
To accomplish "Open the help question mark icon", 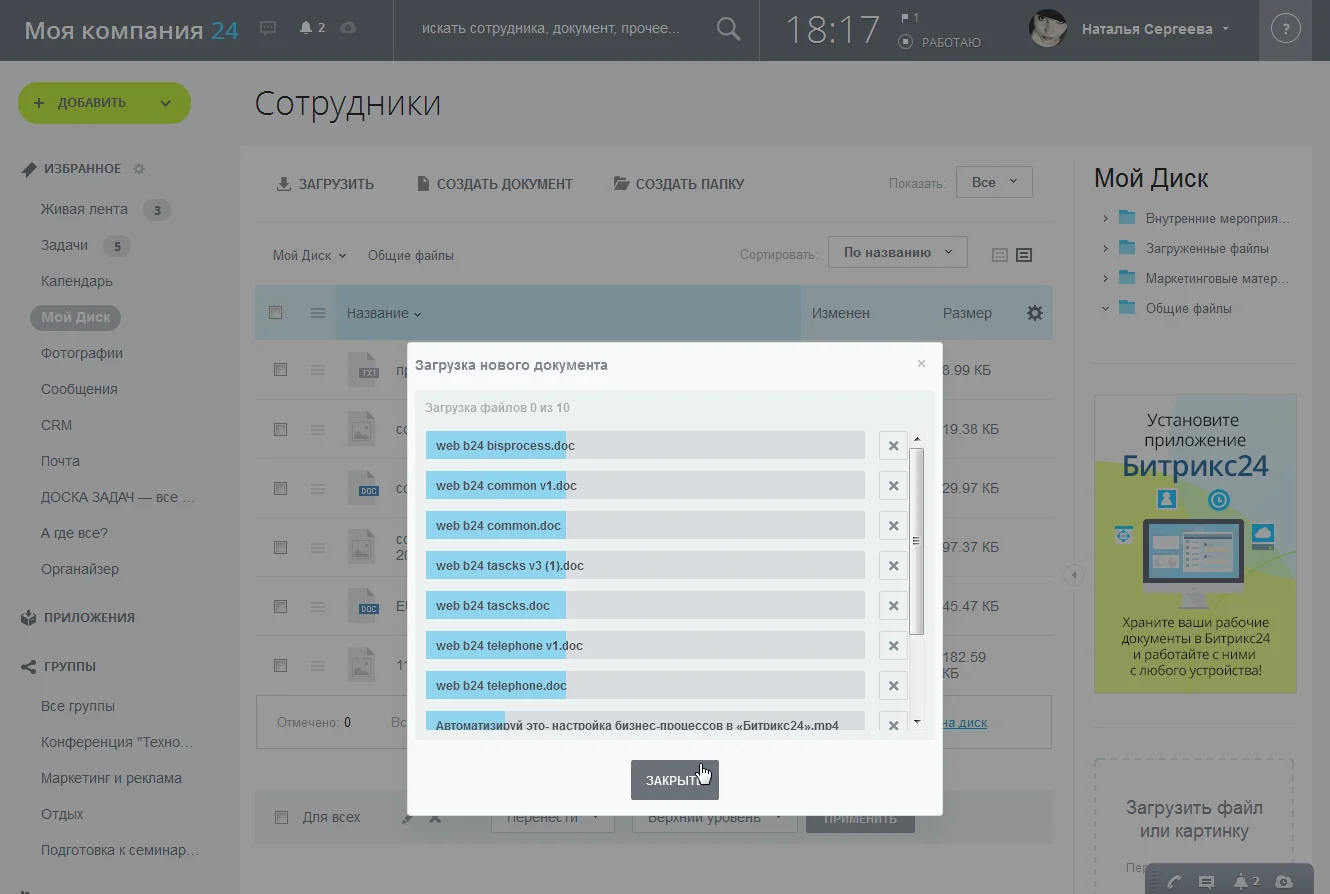I will click(x=1285, y=29).
